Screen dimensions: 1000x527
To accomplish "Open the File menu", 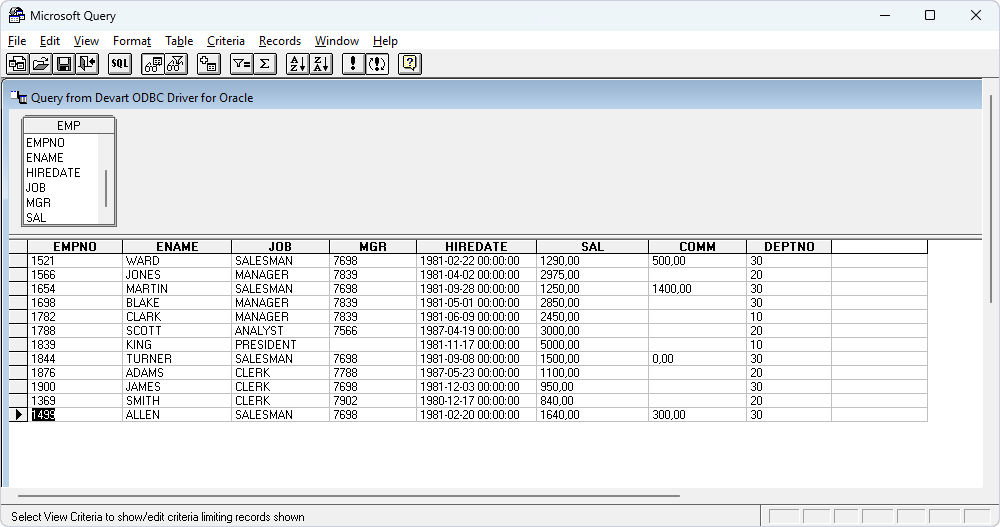I will pyautogui.click(x=17, y=41).
